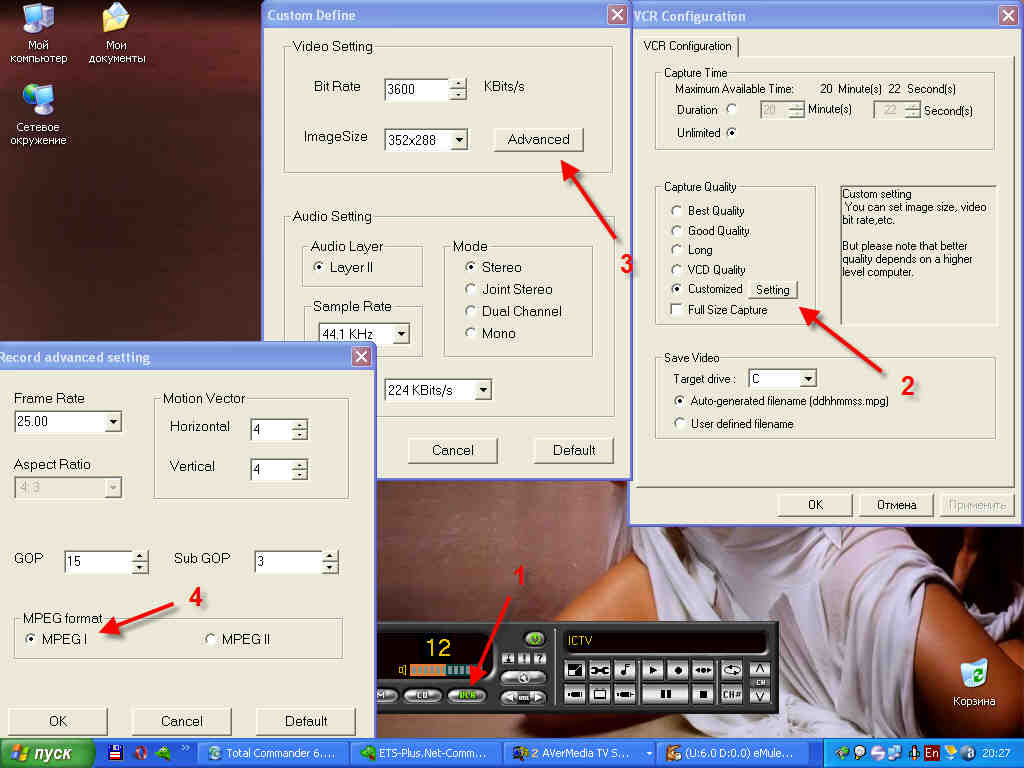Click the Stop button on TV panel
Screen dimensions: 1024x768
click(703, 694)
